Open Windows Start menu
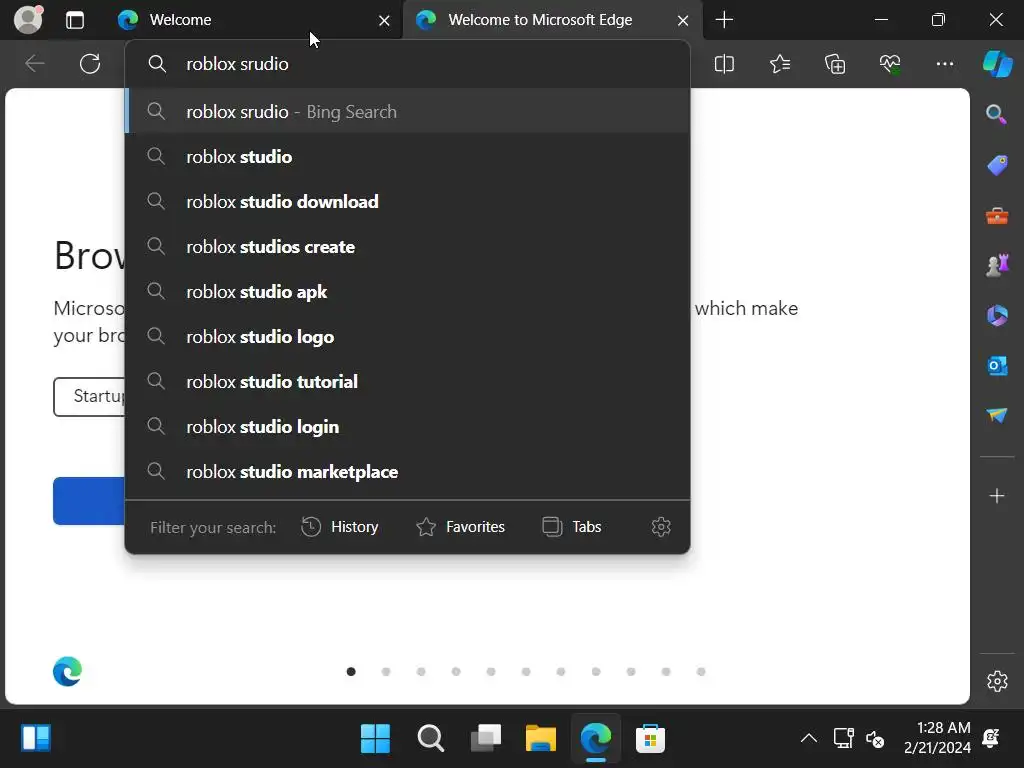This screenshot has height=768, width=1024. pos(376,739)
